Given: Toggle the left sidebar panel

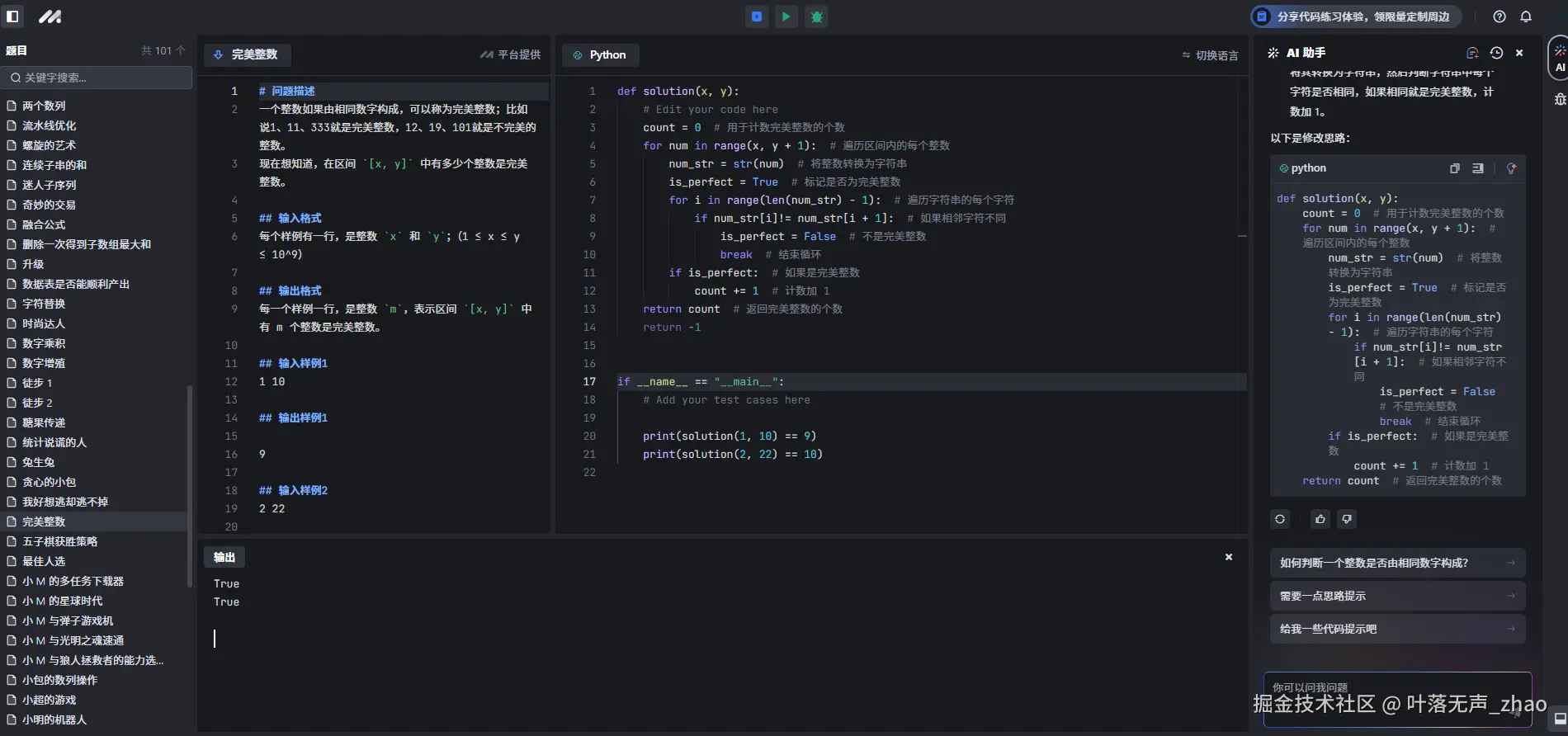Looking at the screenshot, I should tap(13, 17).
